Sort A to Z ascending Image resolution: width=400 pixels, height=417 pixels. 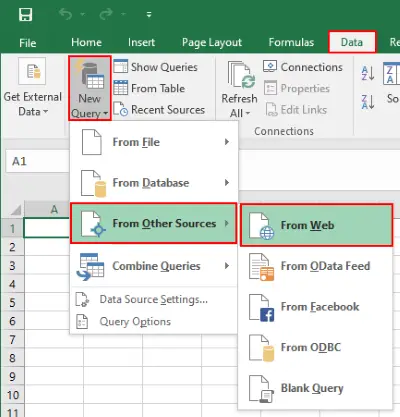click(x=368, y=73)
